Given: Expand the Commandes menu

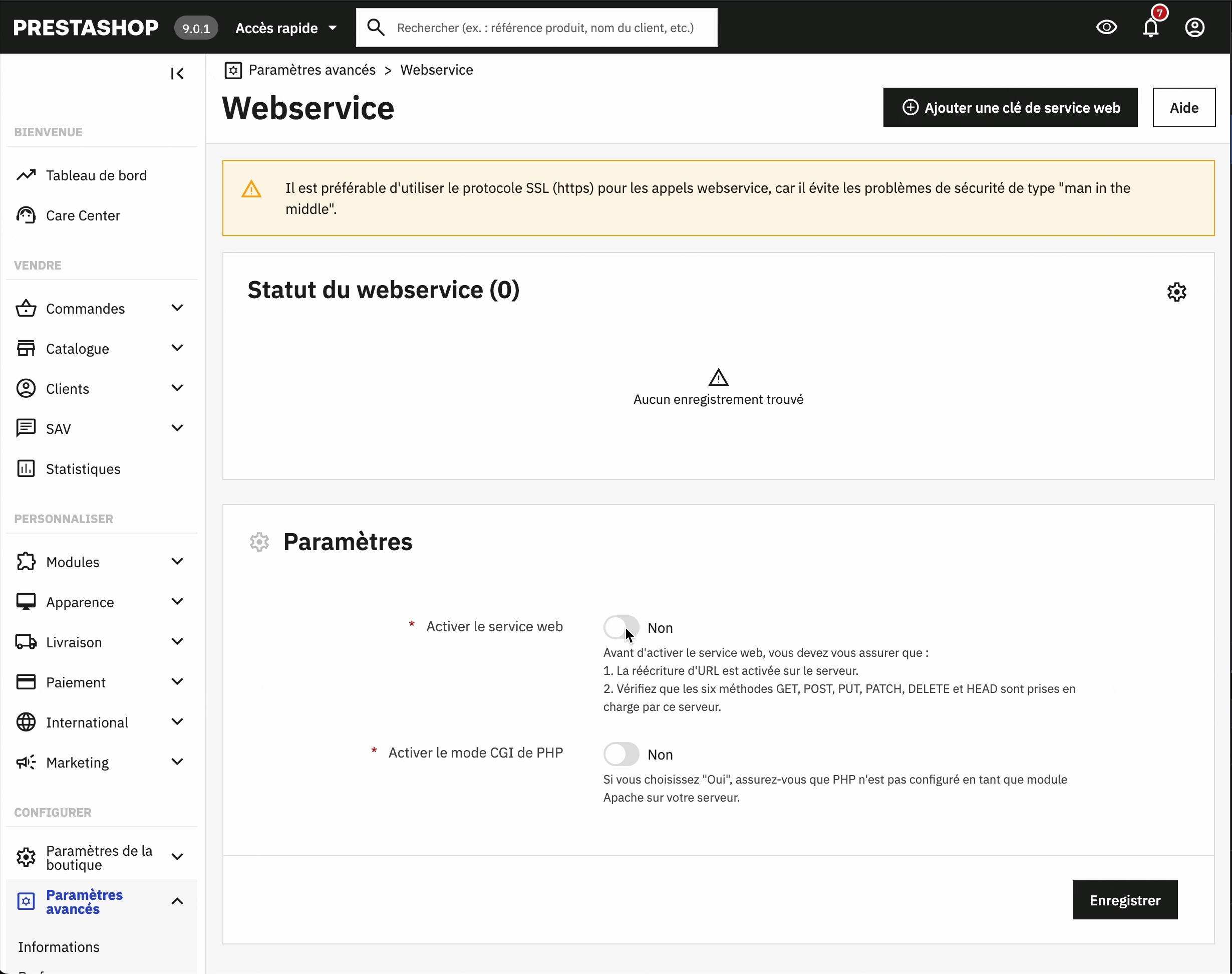Looking at the screenshot, I should 86,308.
